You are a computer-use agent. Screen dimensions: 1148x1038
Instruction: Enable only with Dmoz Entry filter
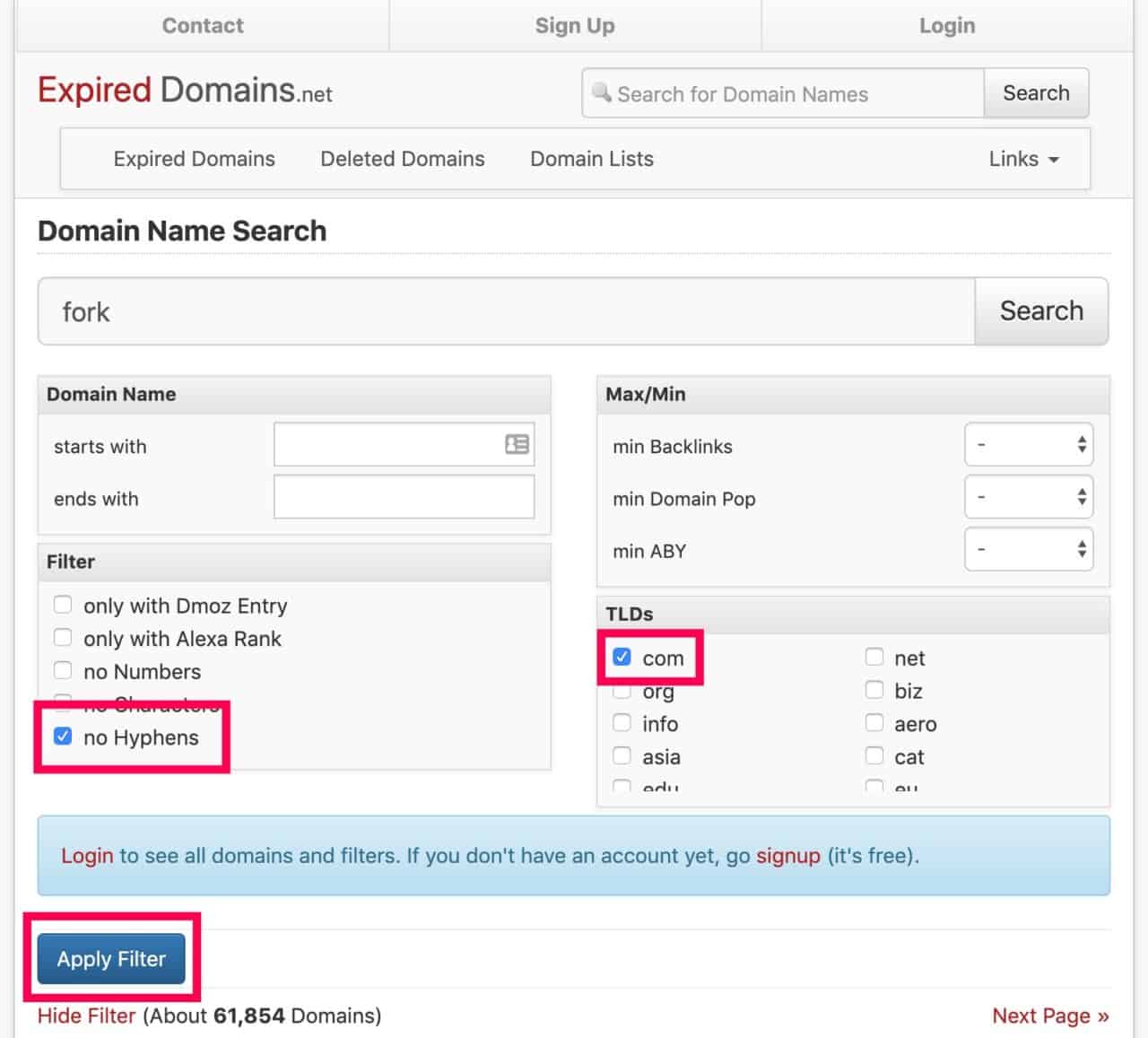pyautogui.click(x=63, y=605)
